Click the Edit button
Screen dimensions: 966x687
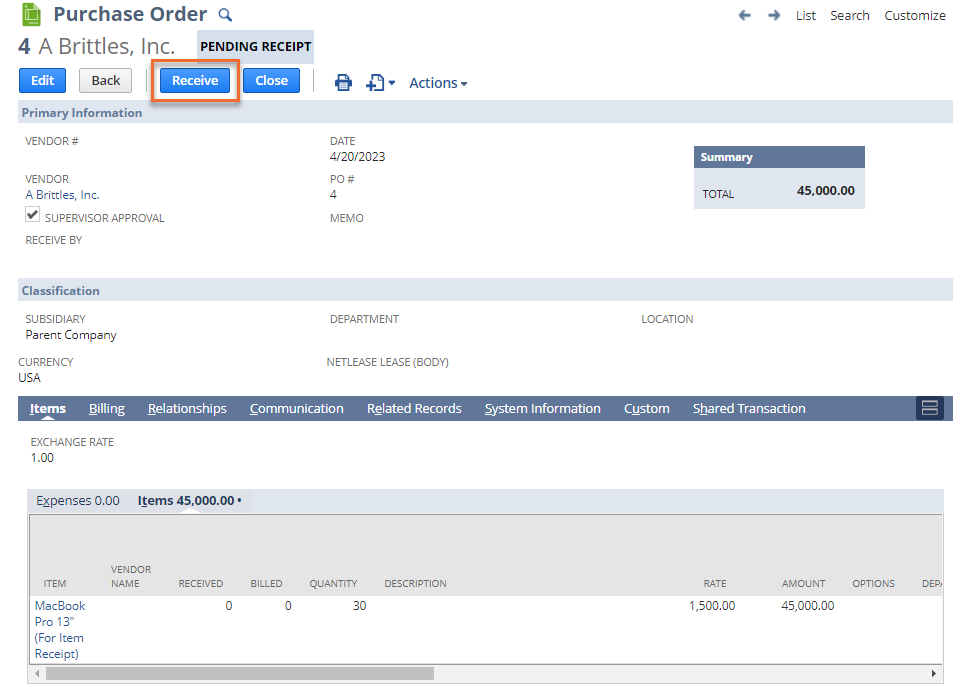(x=42, y=81)
